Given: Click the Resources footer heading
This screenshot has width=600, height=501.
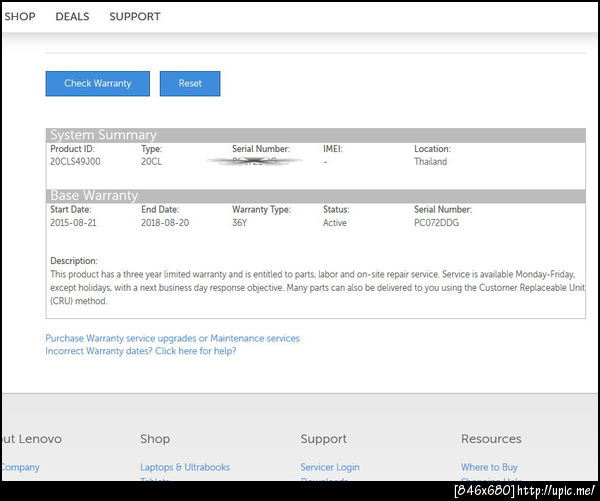Looking at the screenshot, I should coord(491,439).
